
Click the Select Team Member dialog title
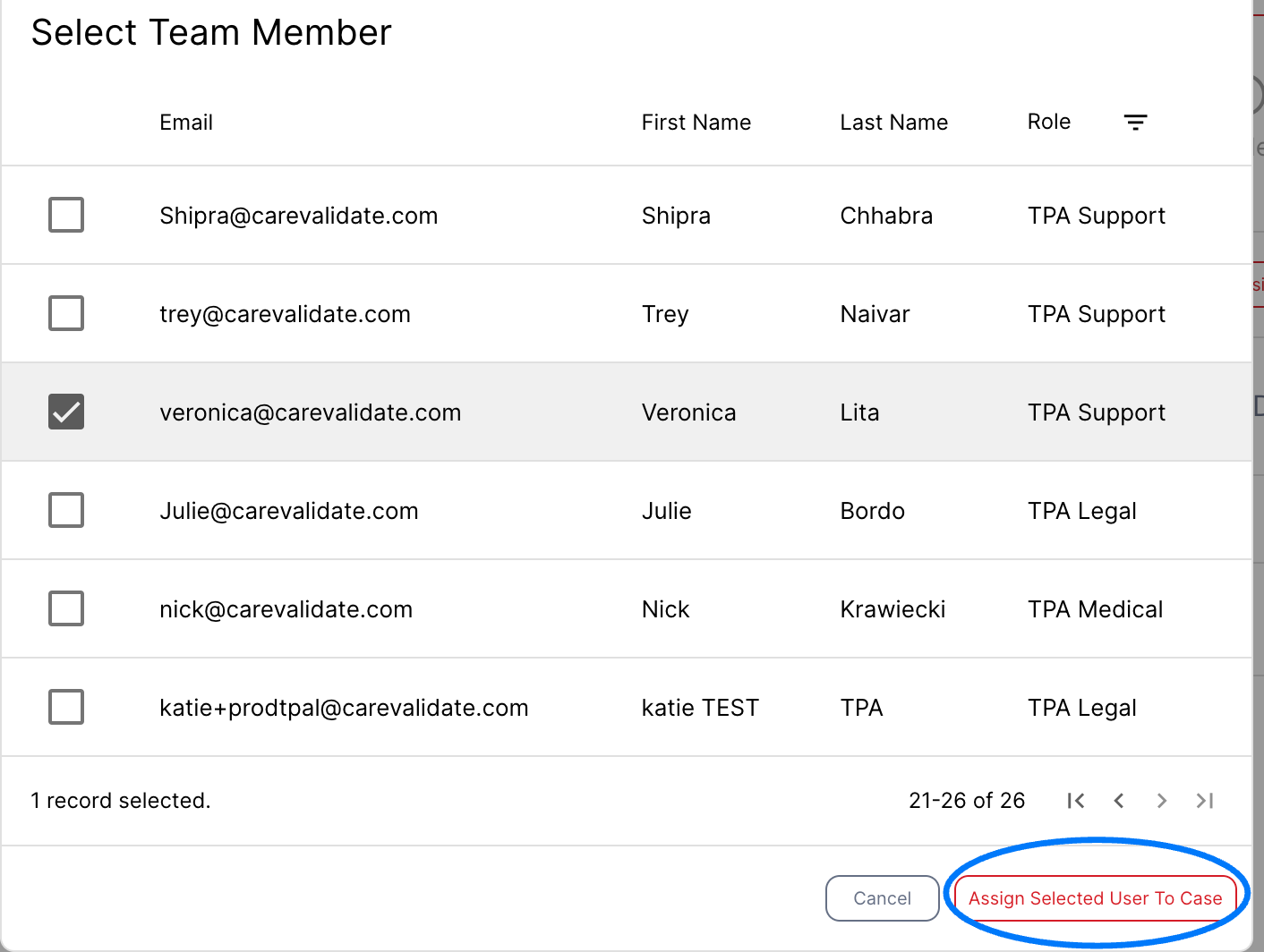click(211, 32)
